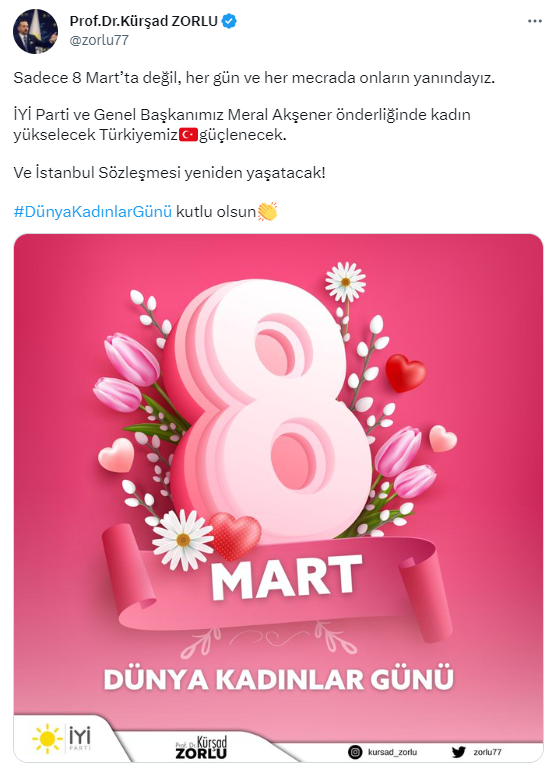Screen dimensions: 554x773
Task: Click the DÜNYA KADINLAR GÜNÜ caption
Action: click(278, 679)
